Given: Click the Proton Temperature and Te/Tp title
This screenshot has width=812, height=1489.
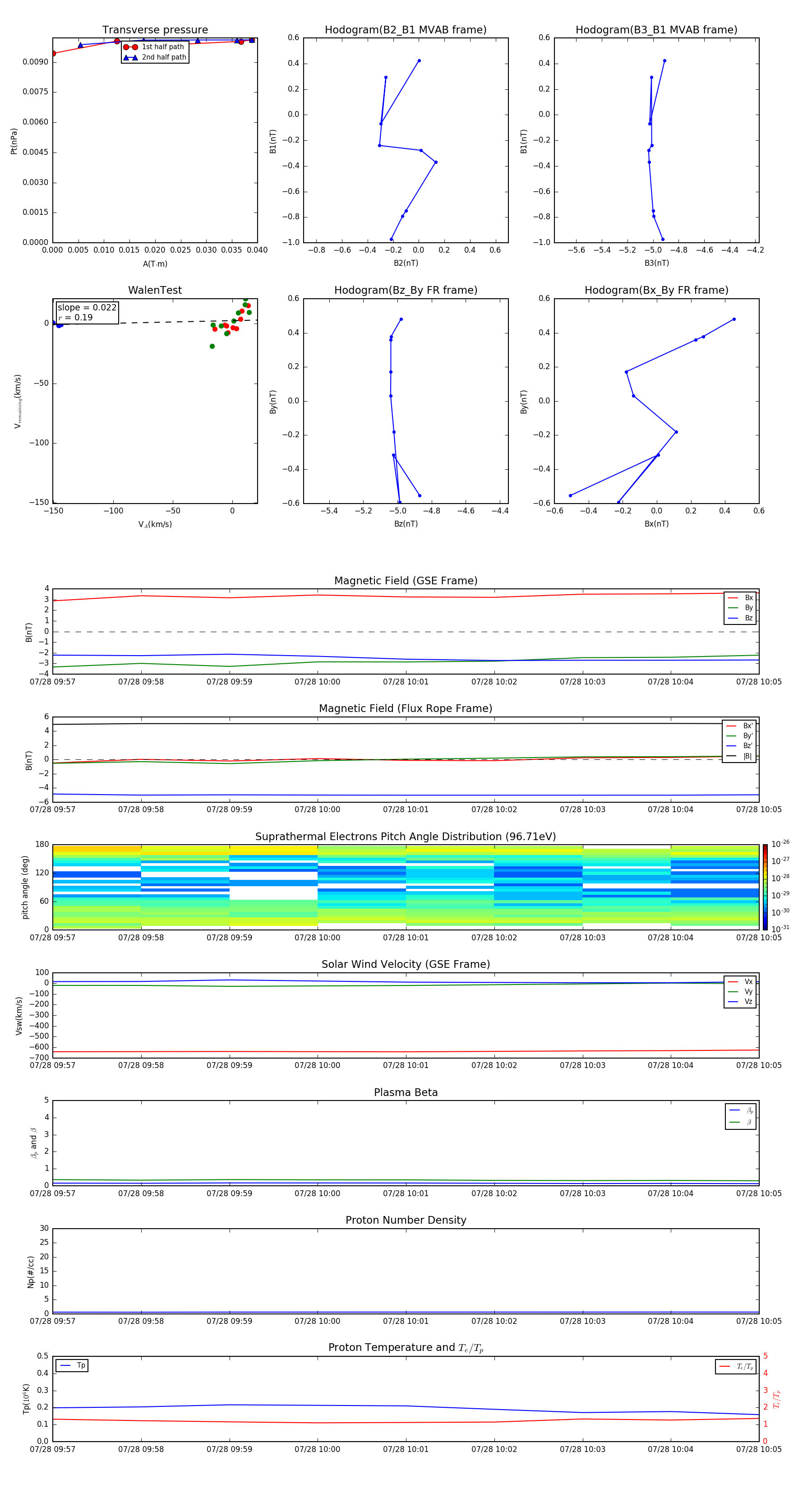Looking at the screenshot, I should [x=406, y=1348].
